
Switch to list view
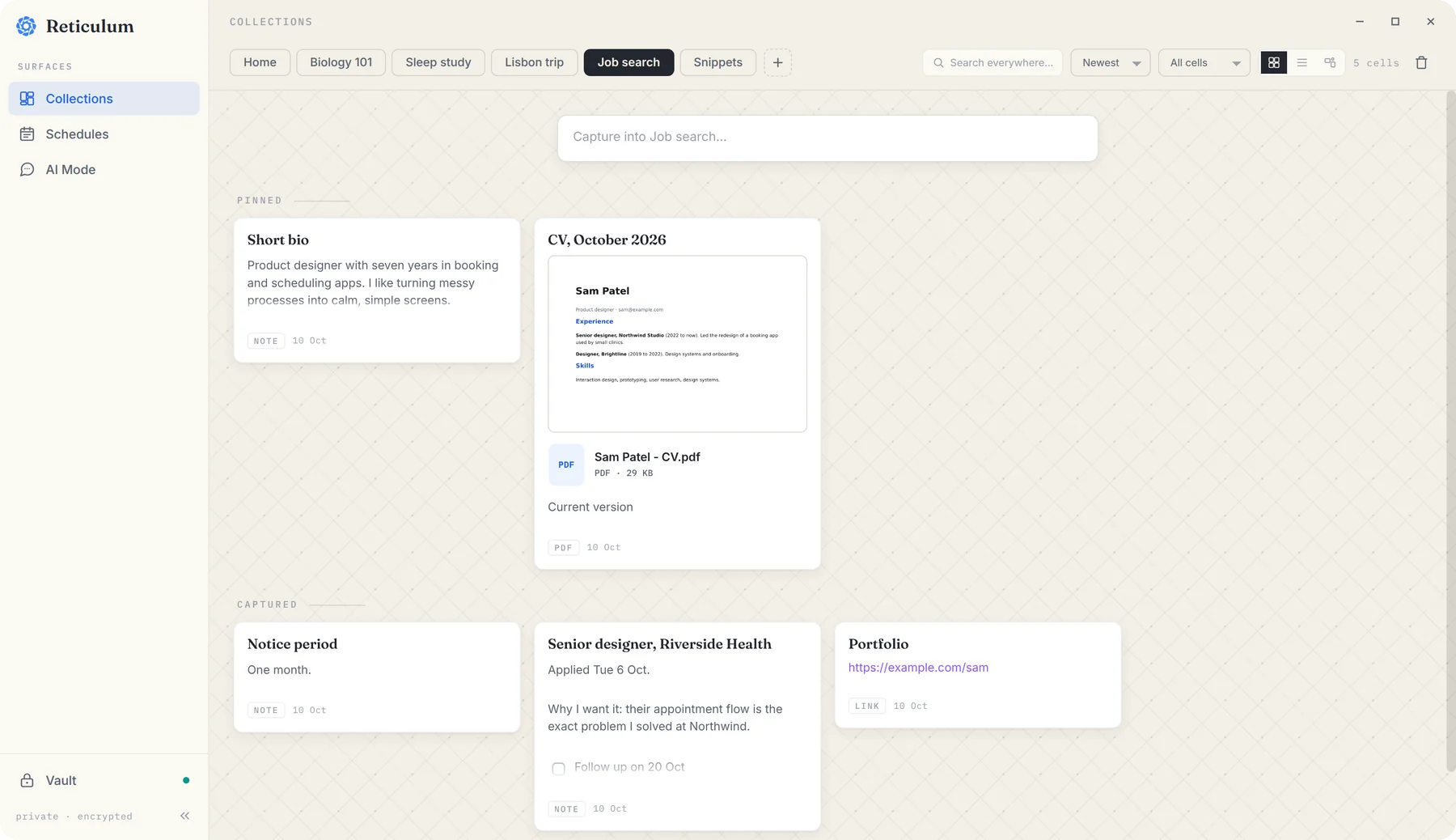pyautogui.click(x=1302, y=62)
